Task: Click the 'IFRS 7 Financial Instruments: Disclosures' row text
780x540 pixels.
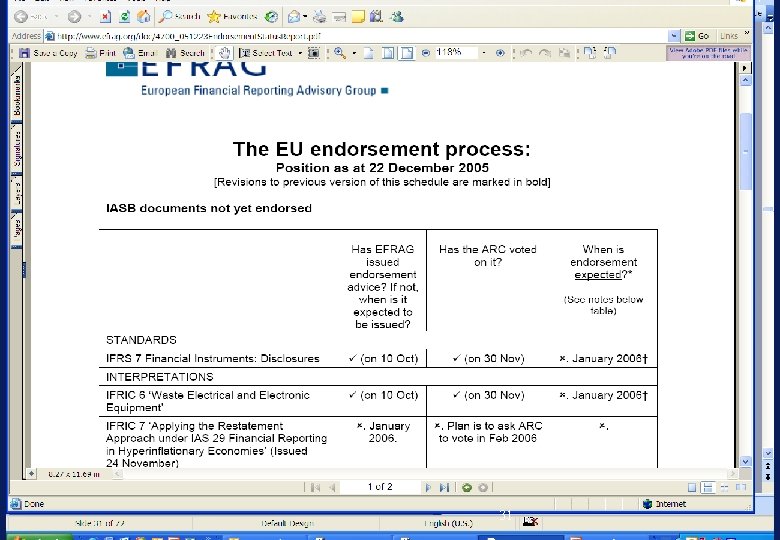Action: coord(212,359)
